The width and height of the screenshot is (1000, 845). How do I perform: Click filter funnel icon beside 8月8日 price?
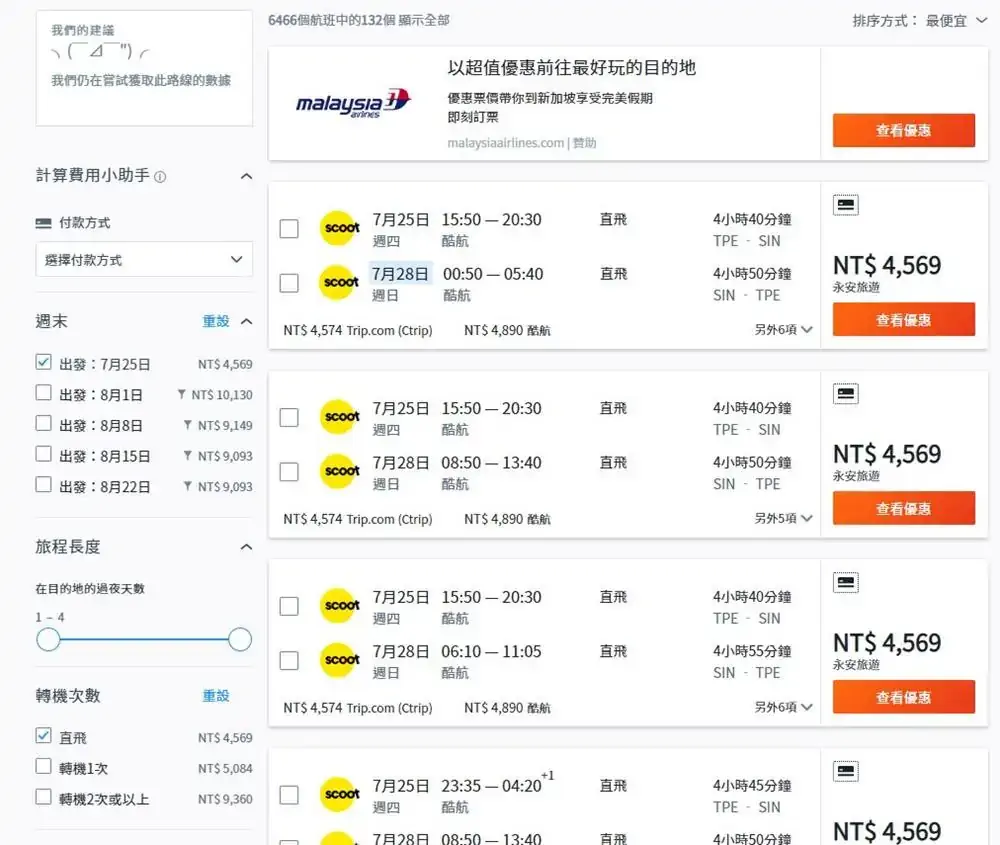[x=188, y=425]
